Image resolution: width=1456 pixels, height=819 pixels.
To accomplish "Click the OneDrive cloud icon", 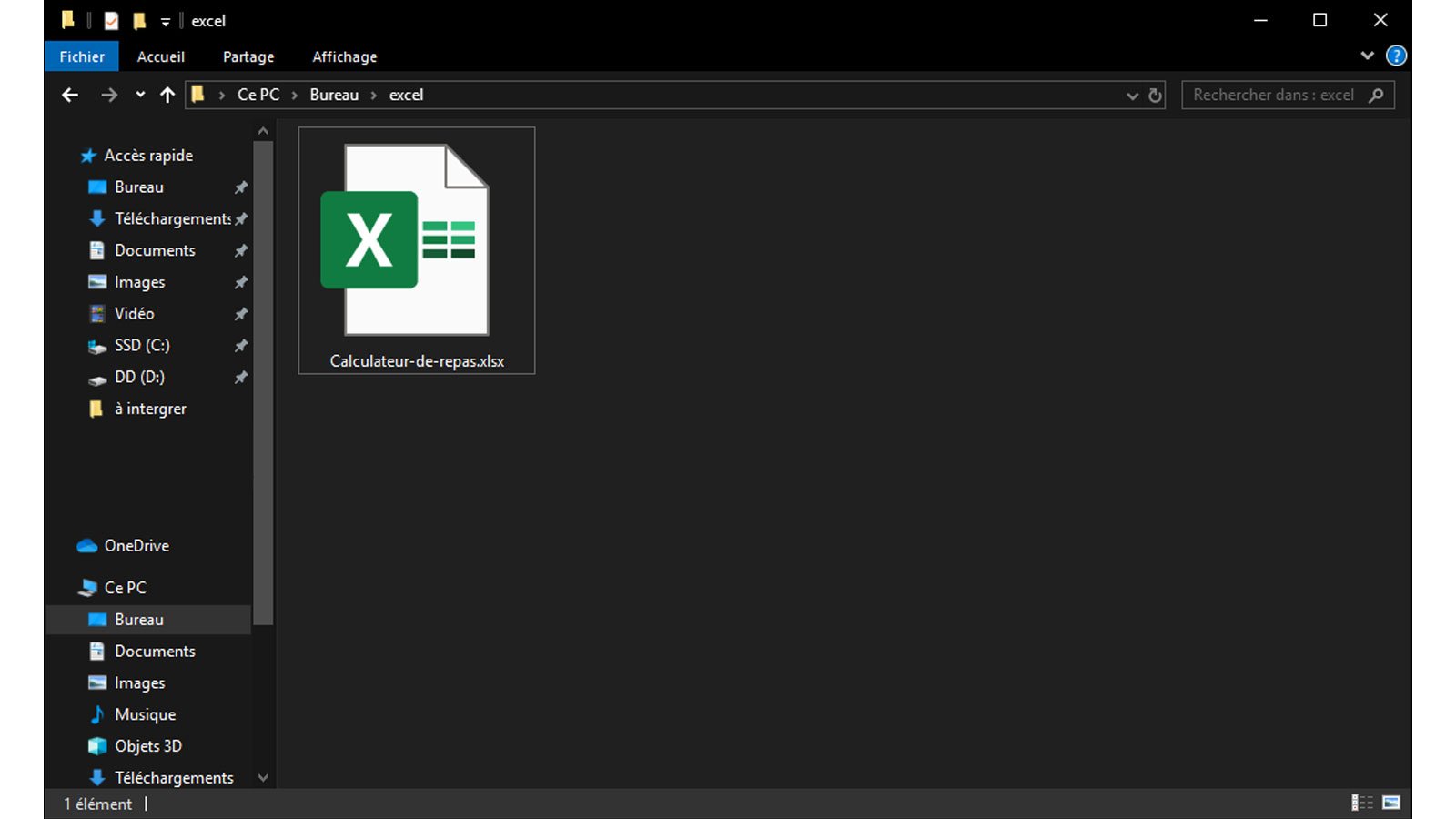I will (x=87, y=546).
